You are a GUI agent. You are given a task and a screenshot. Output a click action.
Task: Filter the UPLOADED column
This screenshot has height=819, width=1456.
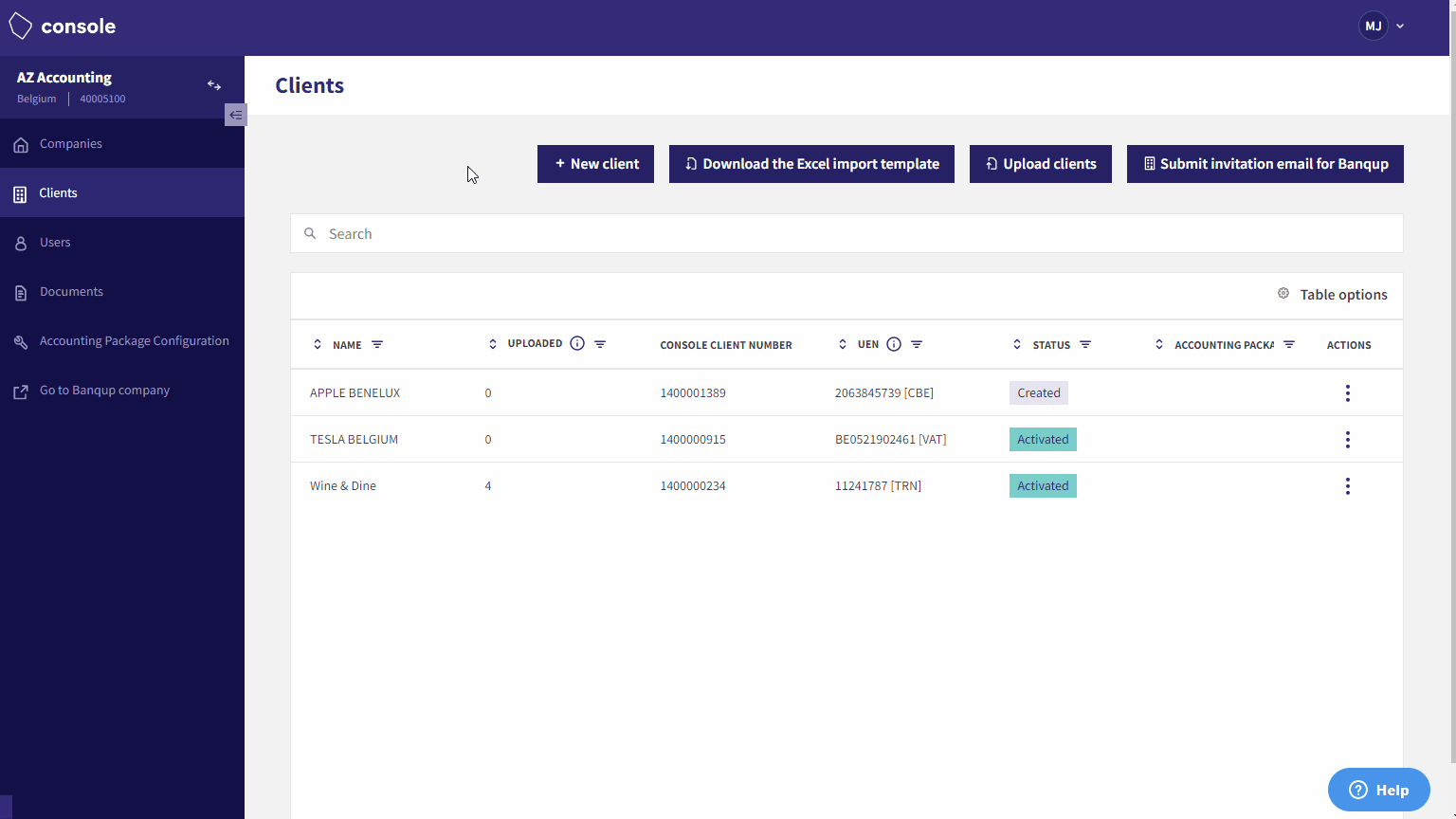(x=600, y=344)
